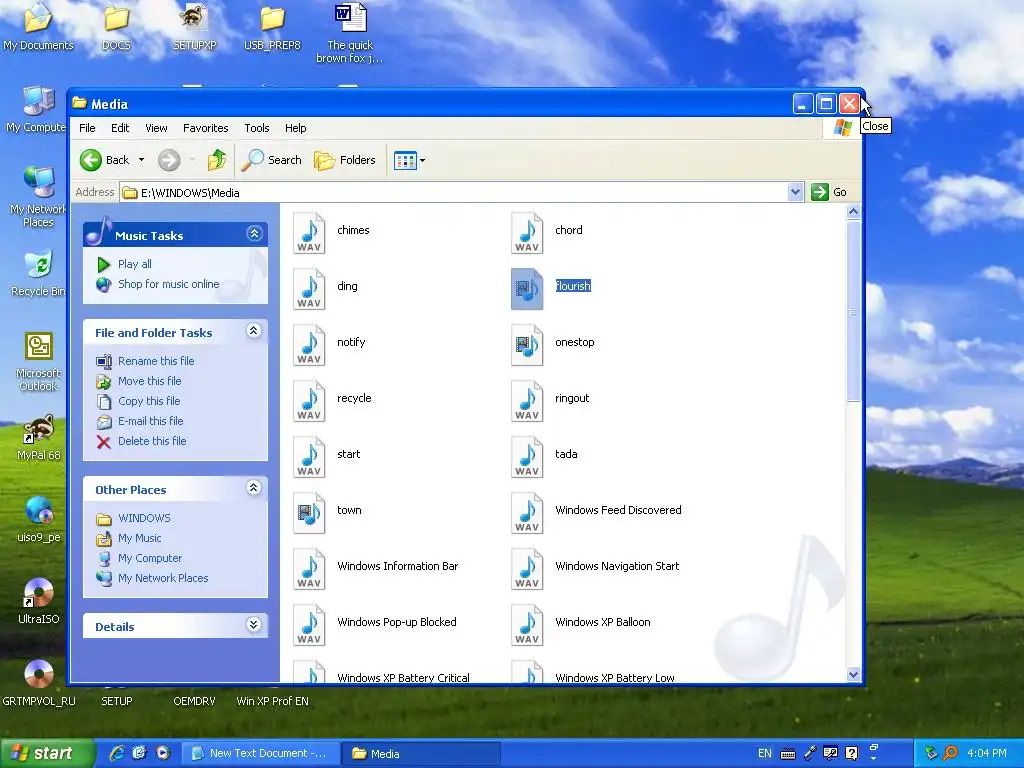Switch to New Text Document taskbar button
This screenshot has height=768, width=1024.
[260, 753]
